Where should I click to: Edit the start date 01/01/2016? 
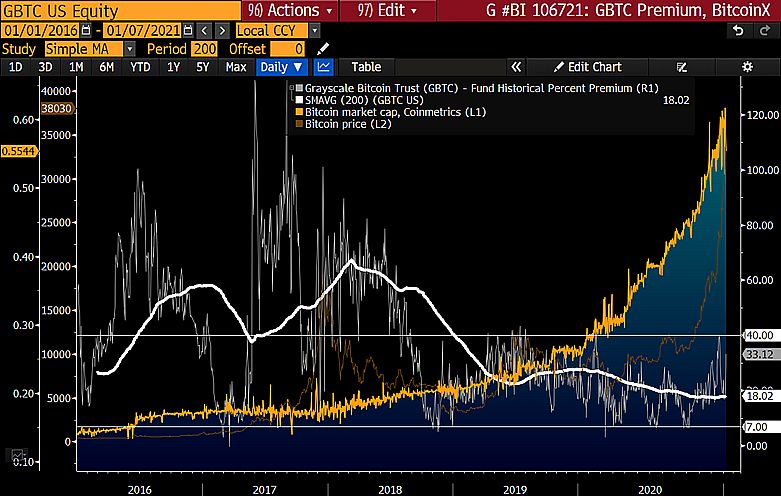pyautogui.click(x=40, y=31)
